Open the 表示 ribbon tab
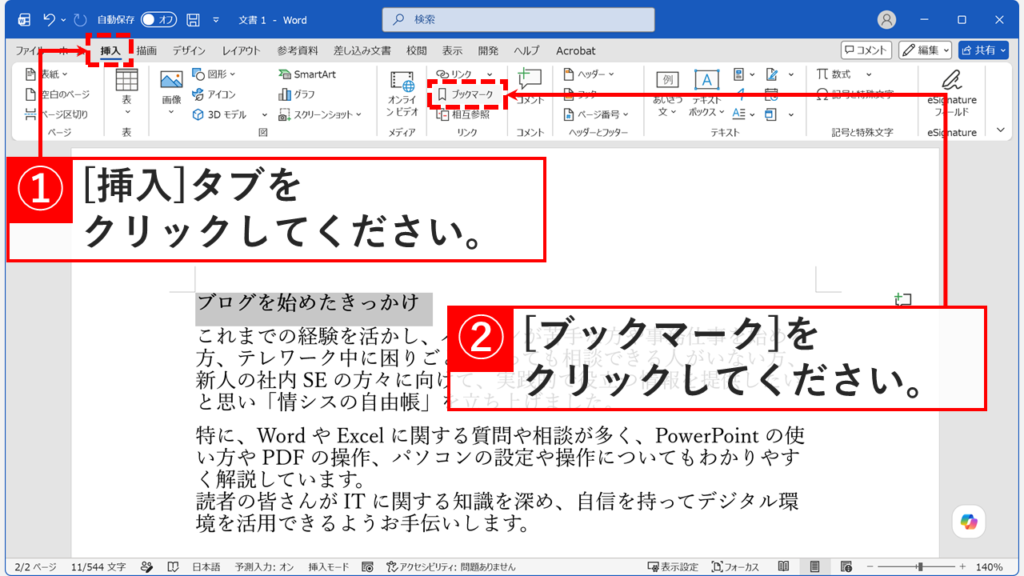1024x576 pixels. point(452,50)
